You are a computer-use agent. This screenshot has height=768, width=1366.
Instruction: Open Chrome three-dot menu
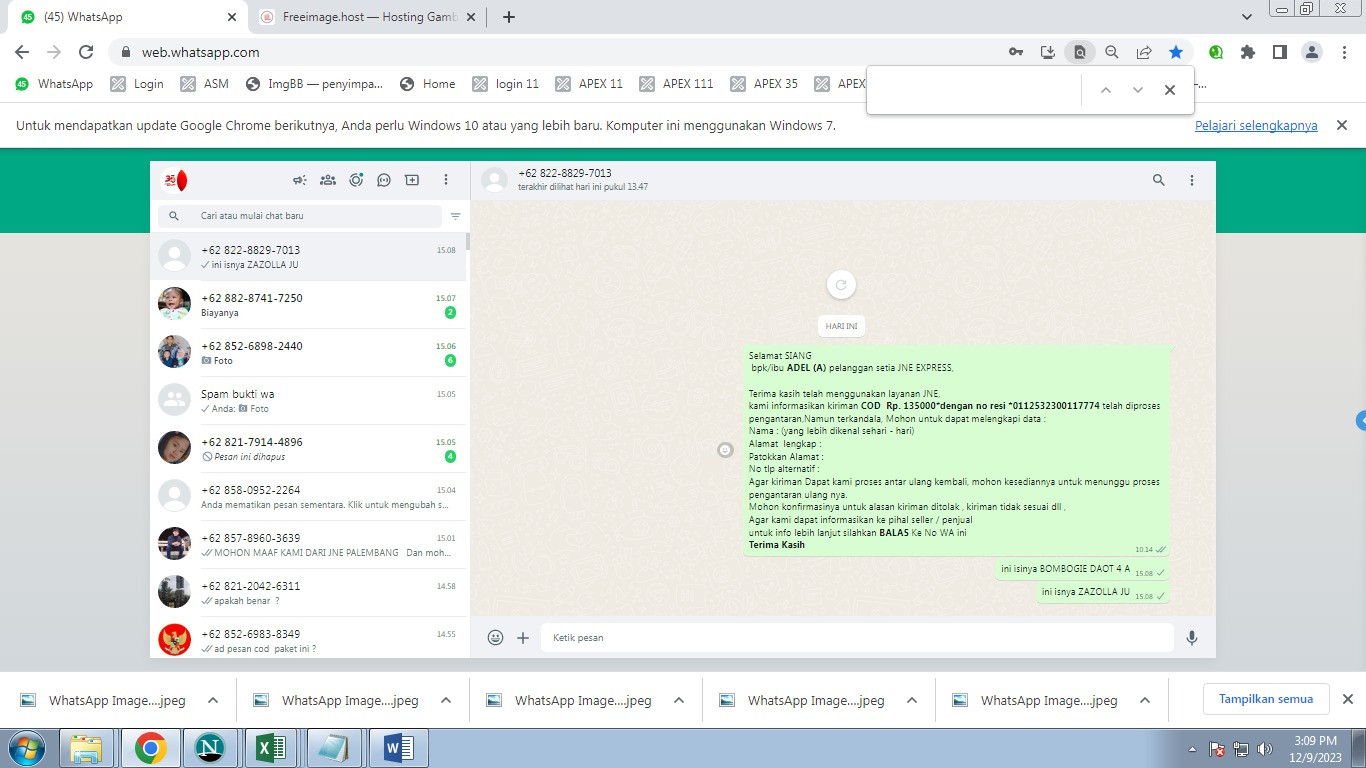click(1345, 52)
